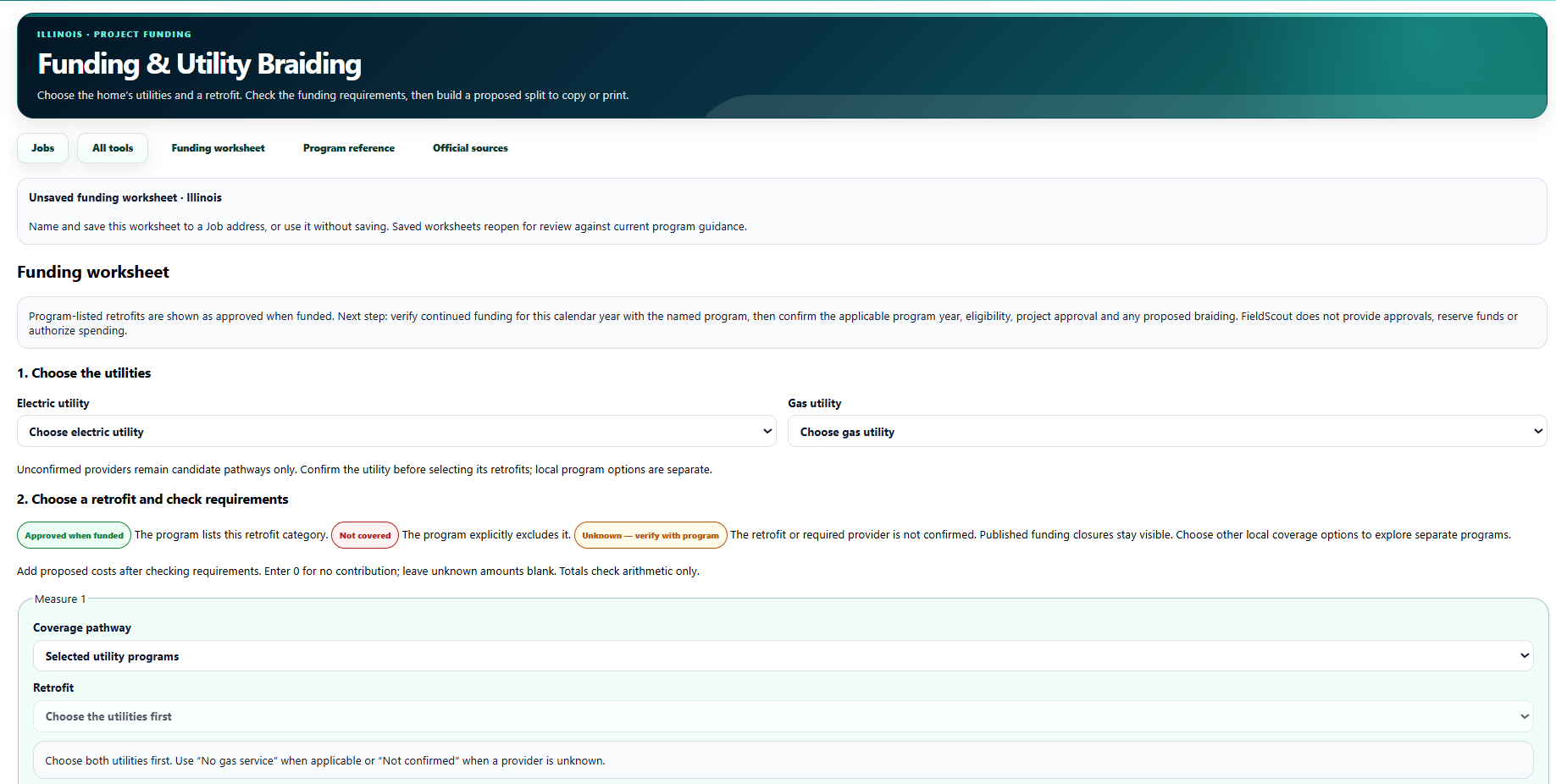This screenshot has height=784, width=1556.
Task: Expand the Coverage pathway dropdown
Action: coord(783,656)
